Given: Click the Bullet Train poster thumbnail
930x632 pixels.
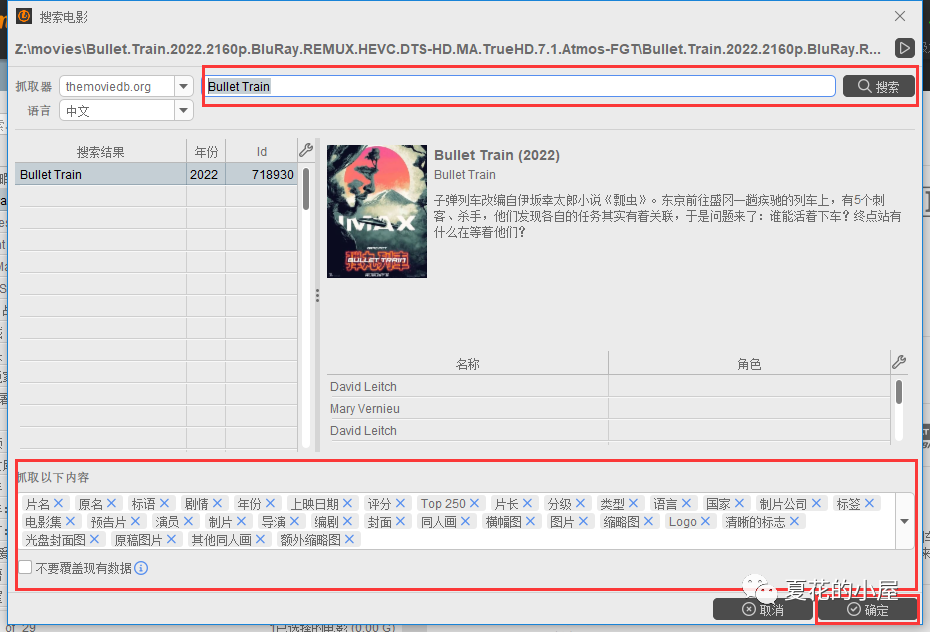Looking at the screenshot, I should (376, 211).
